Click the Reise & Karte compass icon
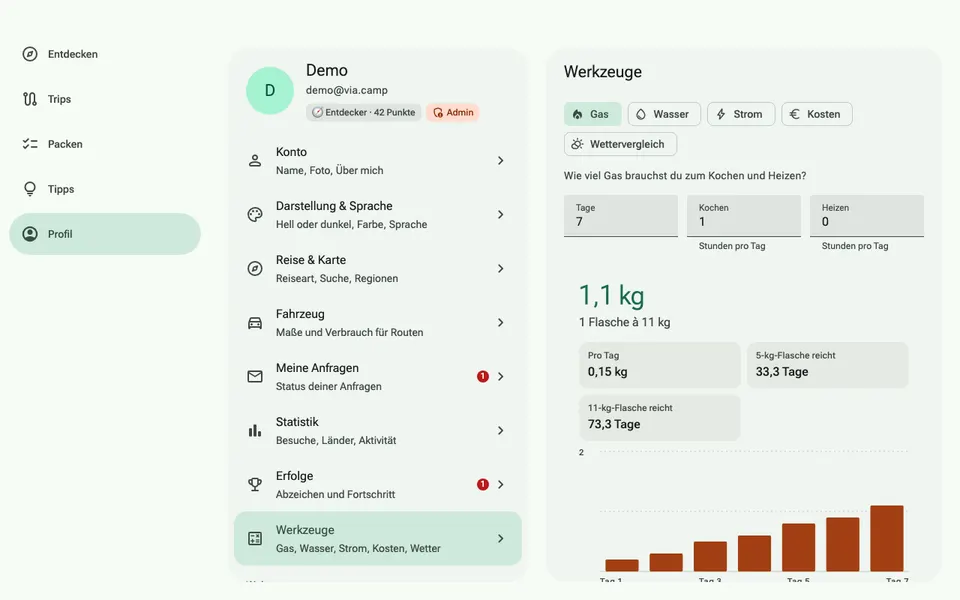The height and width of the screenshot is (600, 960). (x=255, y=268)
